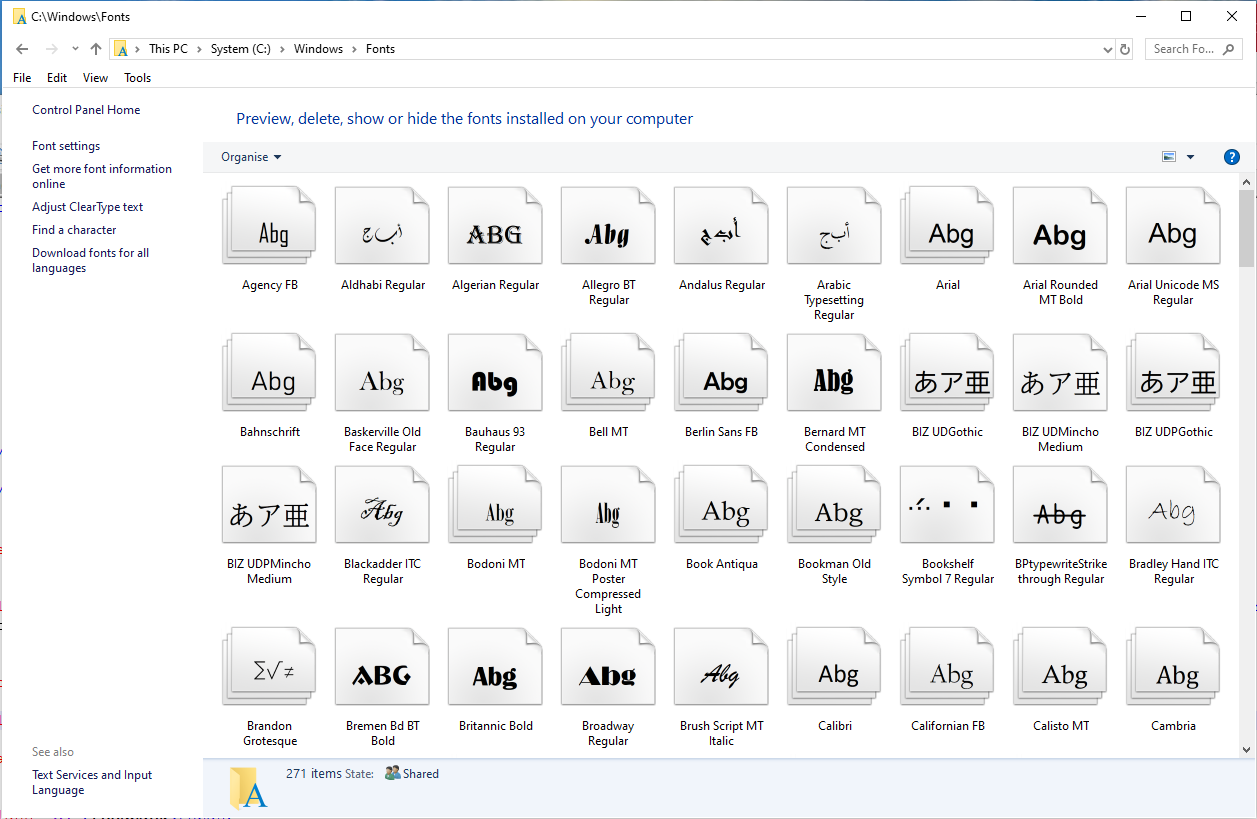Select the Bell MT font icon
This screenshot has width=1257, height=819.
(608, 374)
